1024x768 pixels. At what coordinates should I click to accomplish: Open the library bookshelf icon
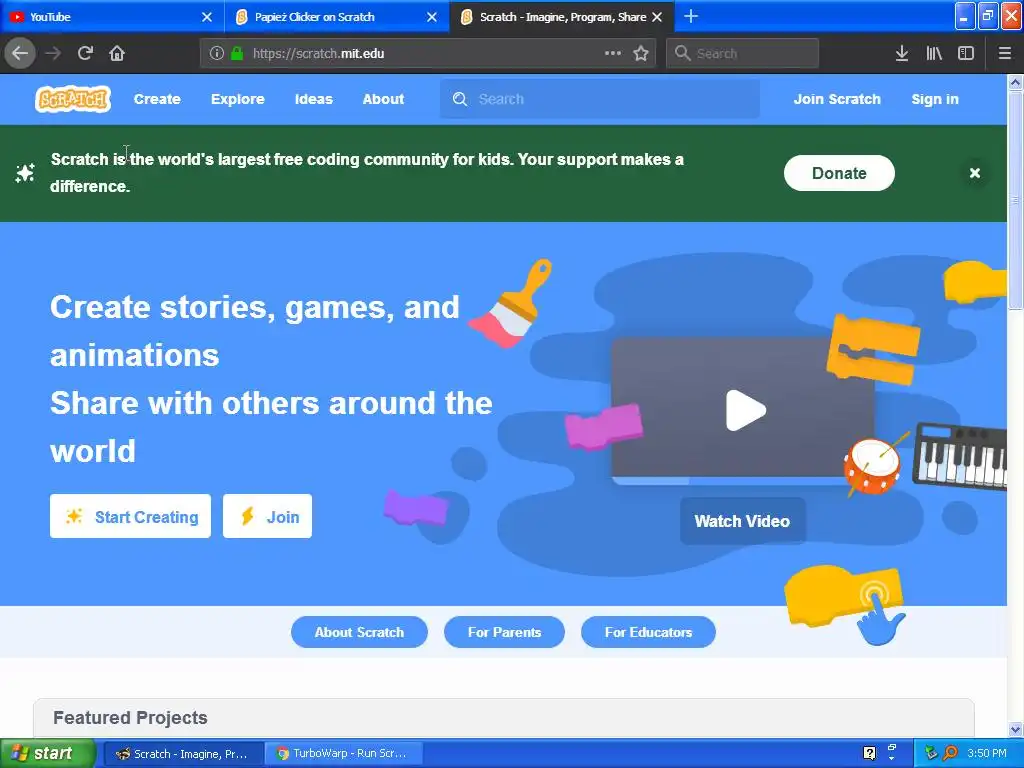pyautogui.click(x=934, y=53)
